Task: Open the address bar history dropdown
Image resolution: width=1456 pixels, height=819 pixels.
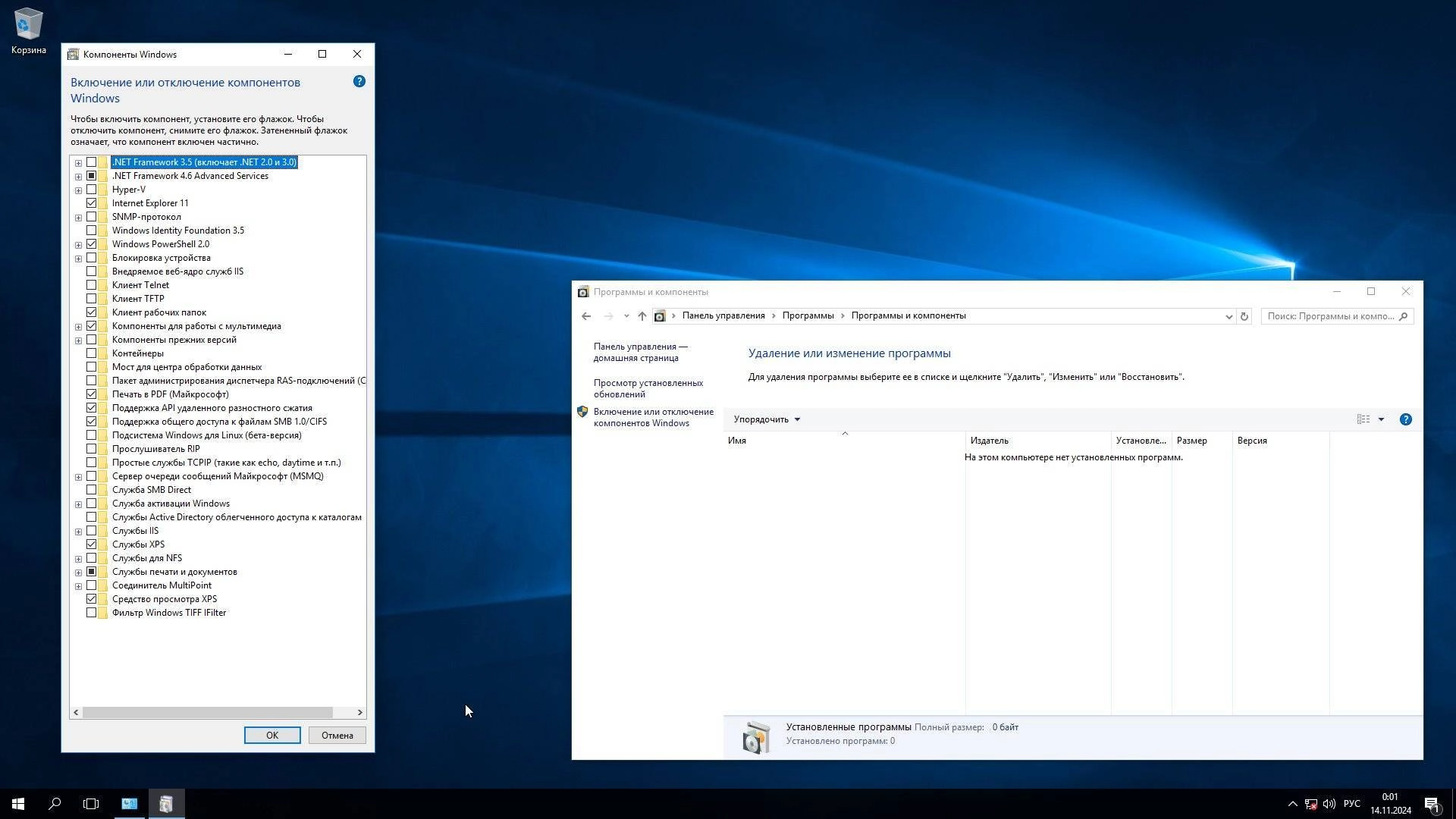Action: pos(1228,316)
